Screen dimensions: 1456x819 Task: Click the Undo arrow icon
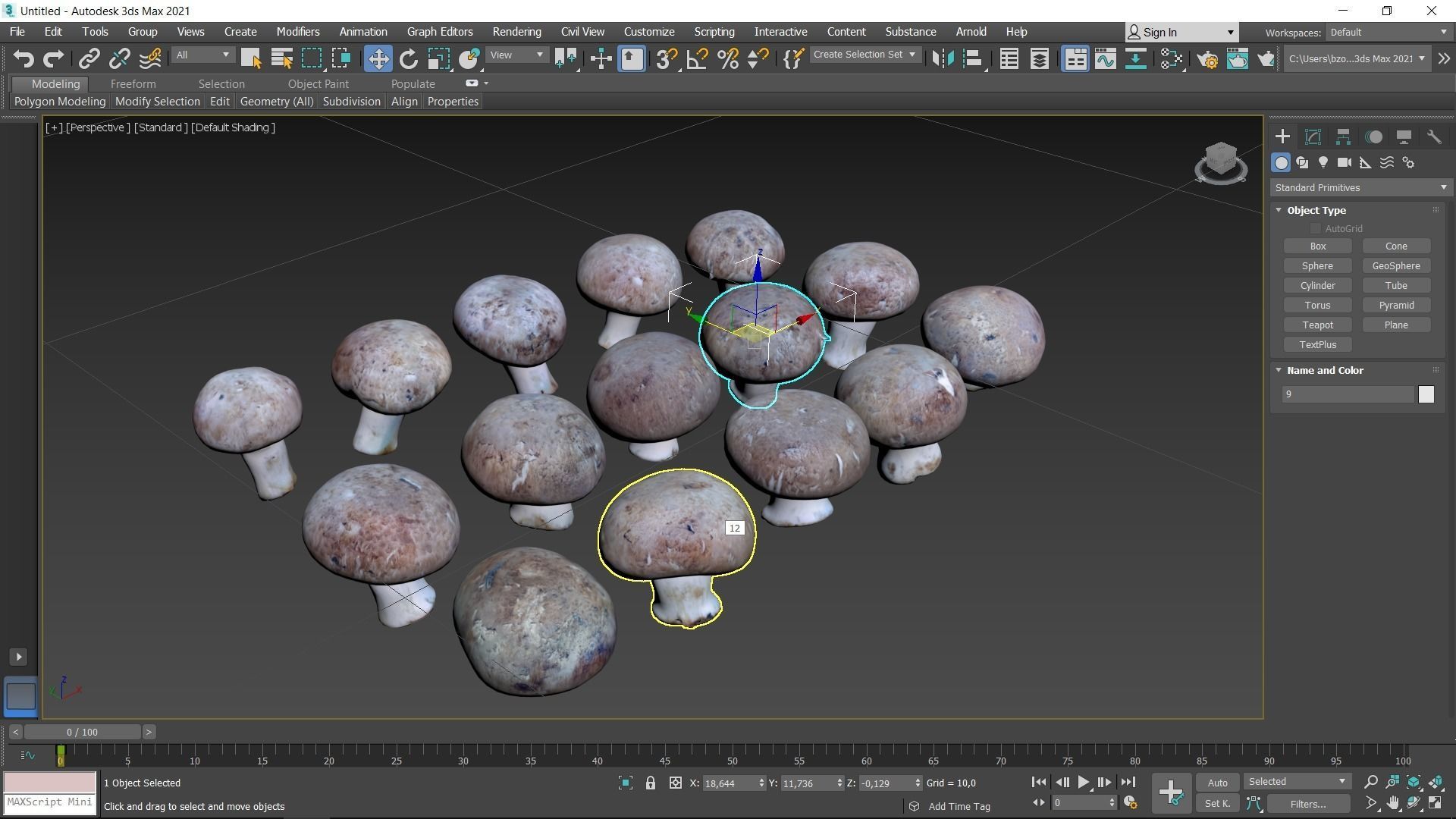click(x=24, y=58)
